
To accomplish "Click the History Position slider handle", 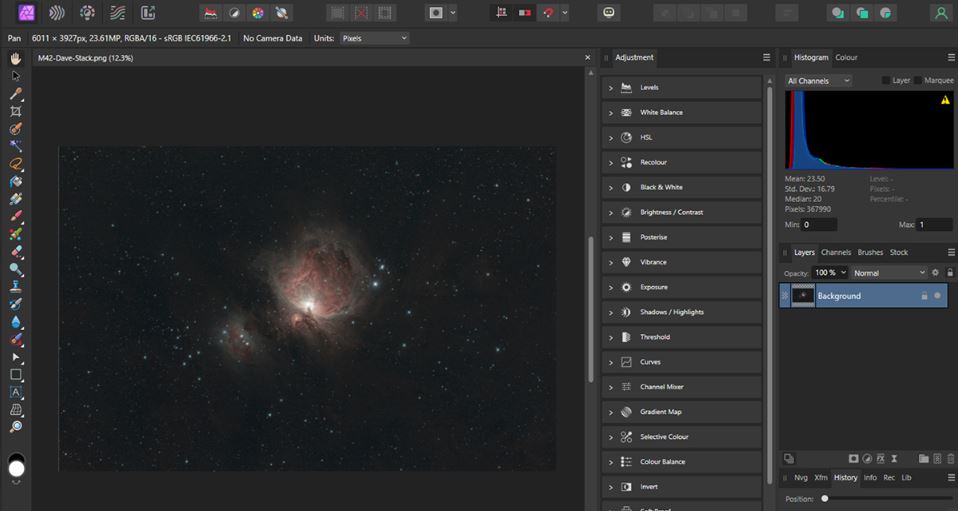I will [x=825, y=499].
